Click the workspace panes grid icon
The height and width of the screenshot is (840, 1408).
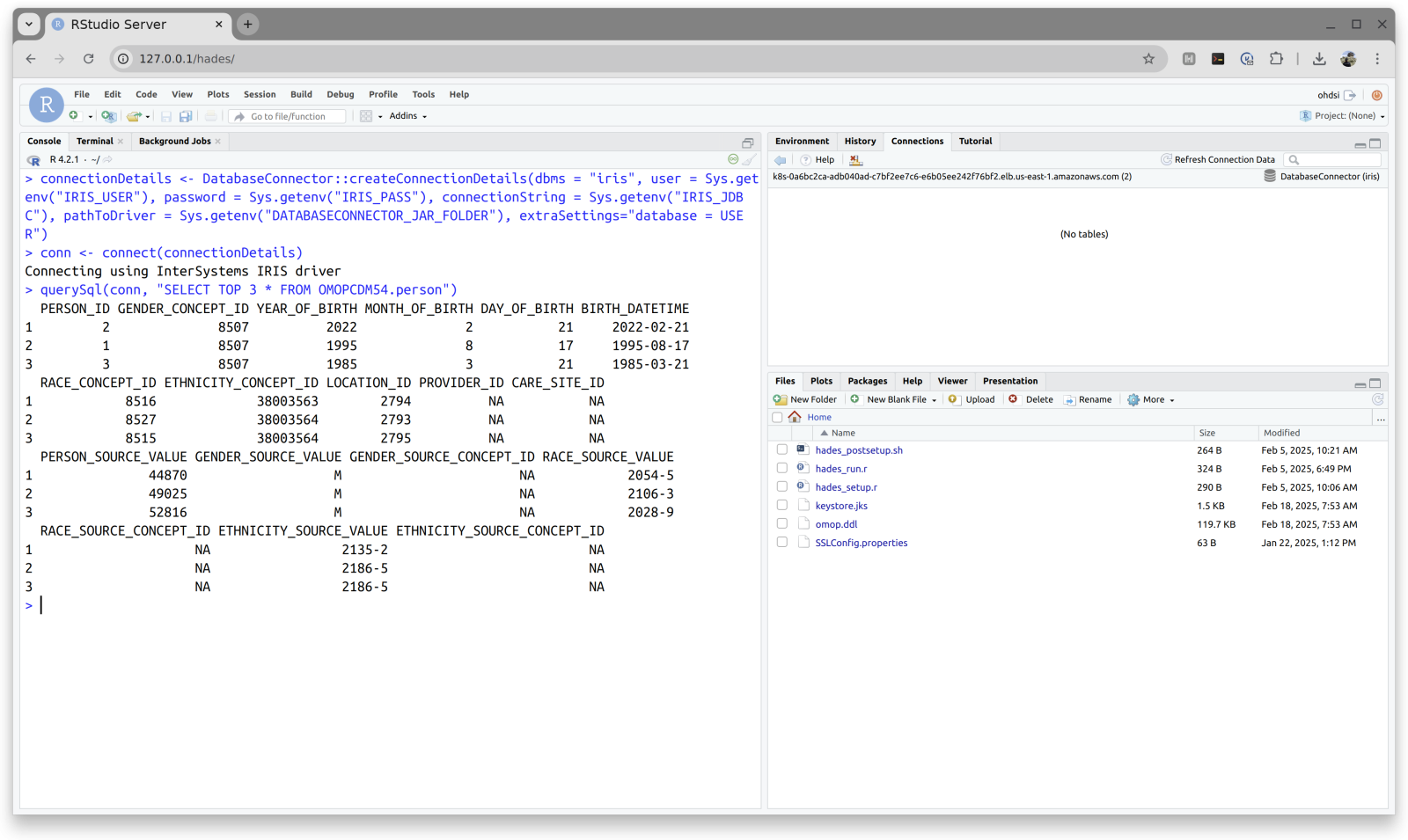tap(366, 116)
